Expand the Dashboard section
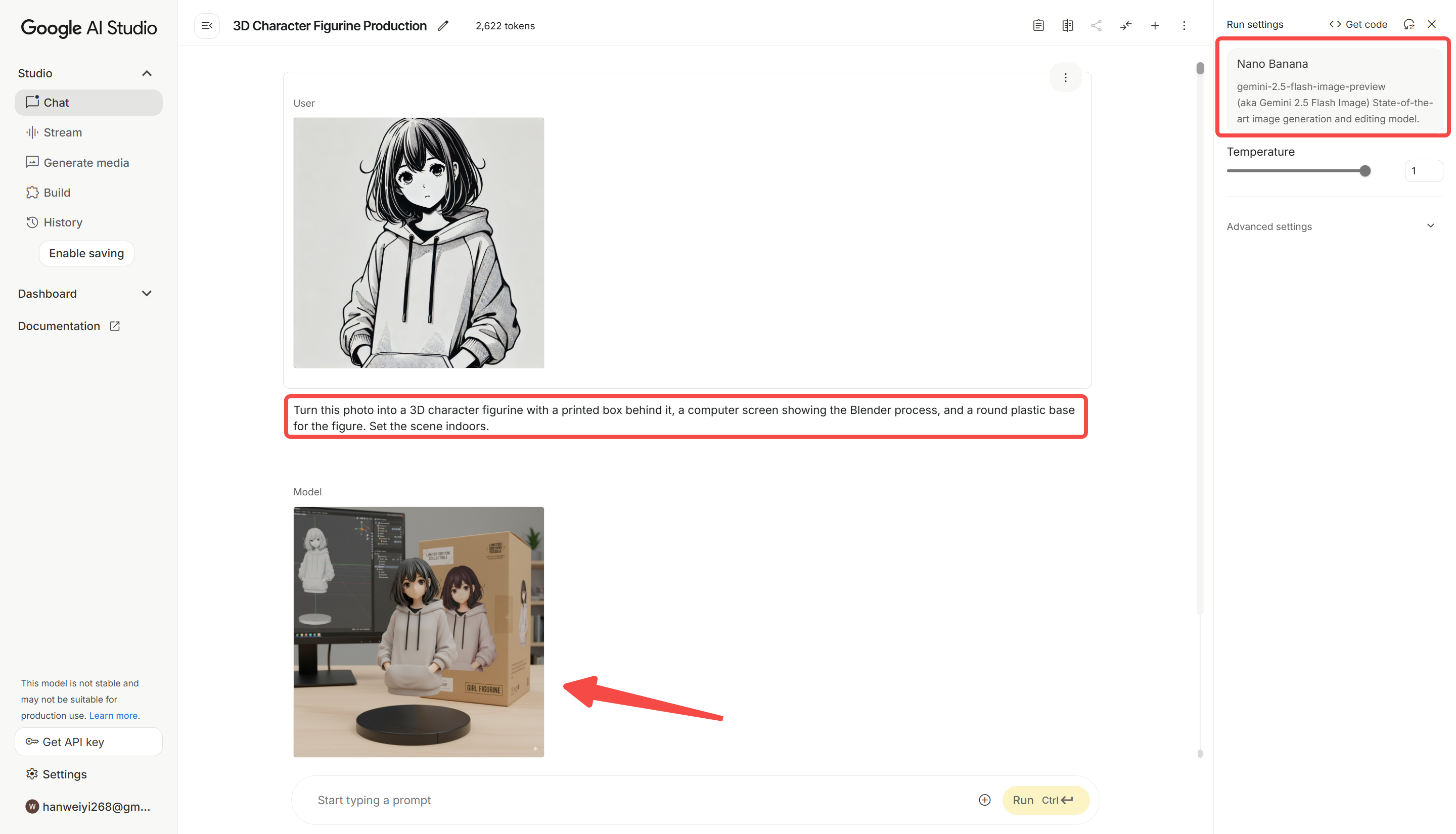Viewport: 1456px width, 834px height. point(147,294)
